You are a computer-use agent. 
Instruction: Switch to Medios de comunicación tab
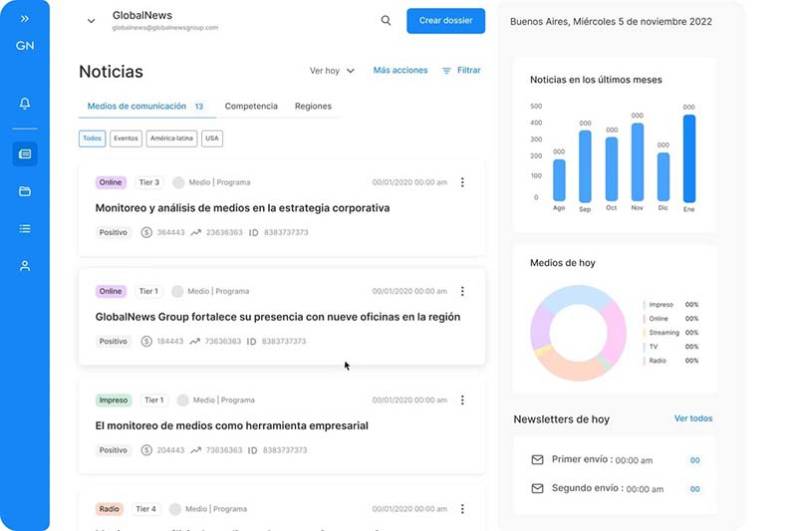[x=145, y=106]
